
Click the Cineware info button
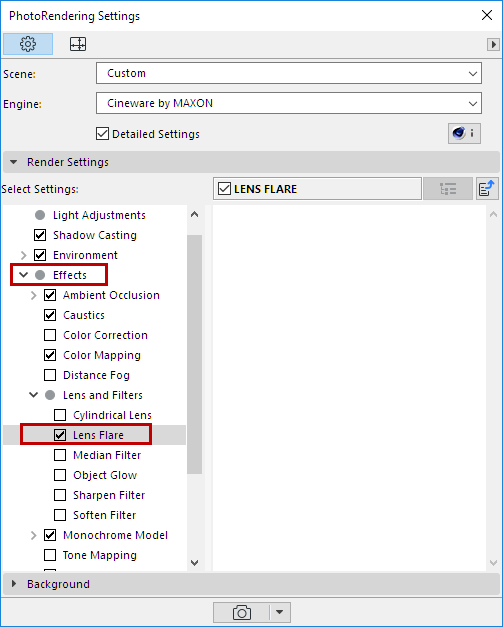click(464, 133)
